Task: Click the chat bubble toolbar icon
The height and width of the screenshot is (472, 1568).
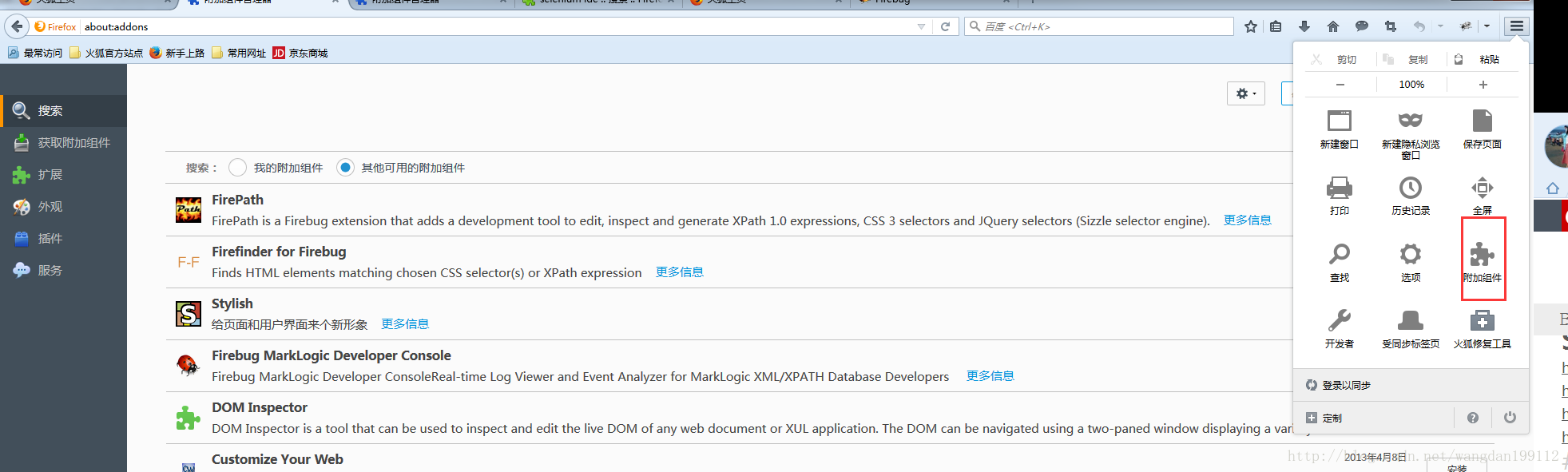Action: tap(1362, 26)
